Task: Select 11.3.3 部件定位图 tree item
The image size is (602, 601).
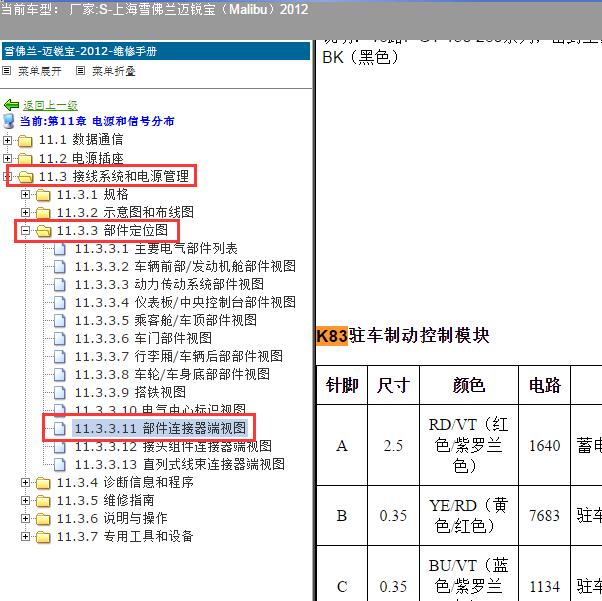Action: coord(112,230)
